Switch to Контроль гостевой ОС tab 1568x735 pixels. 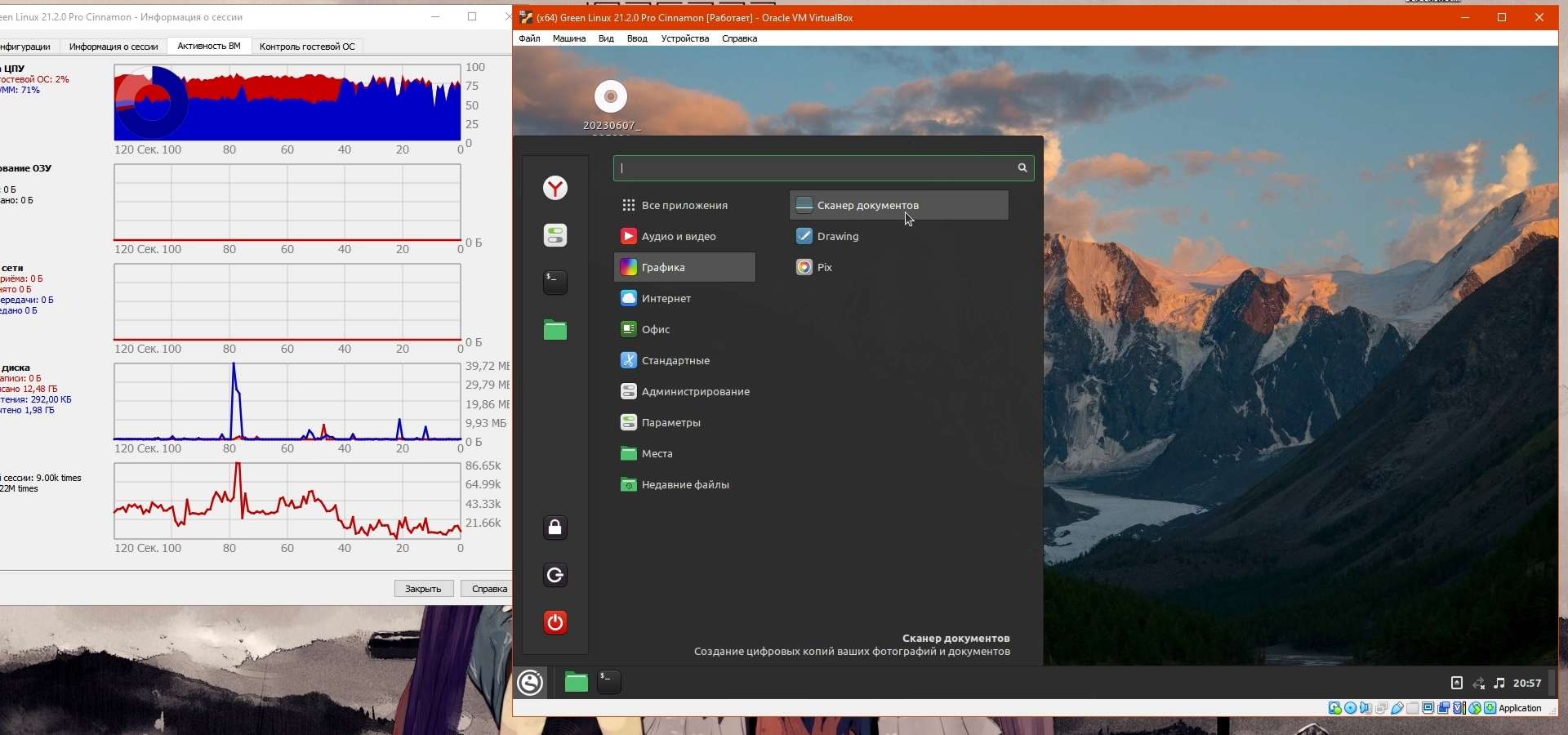(307, 47)
